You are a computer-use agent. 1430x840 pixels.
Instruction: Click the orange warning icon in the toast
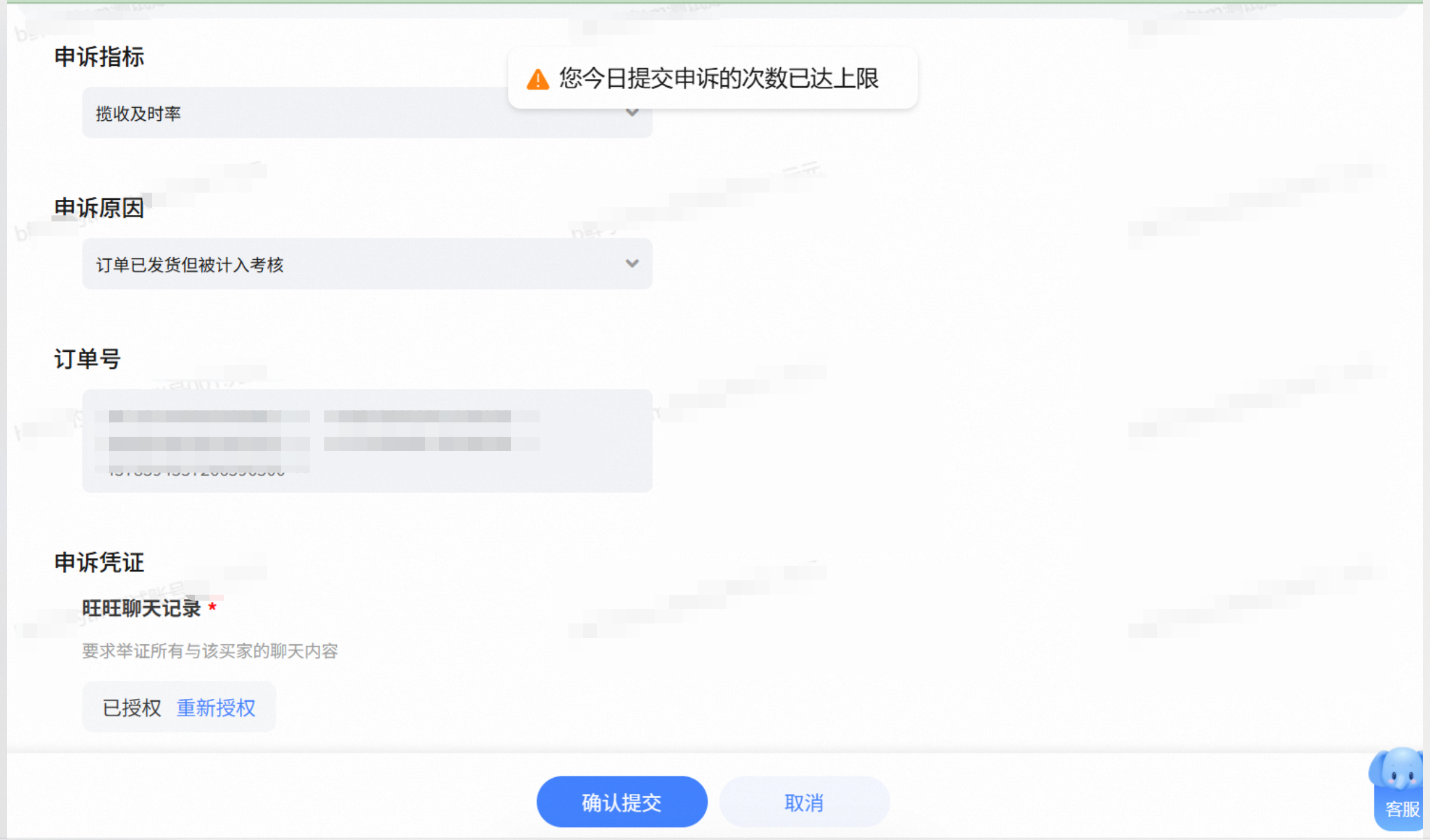point(537,79)
